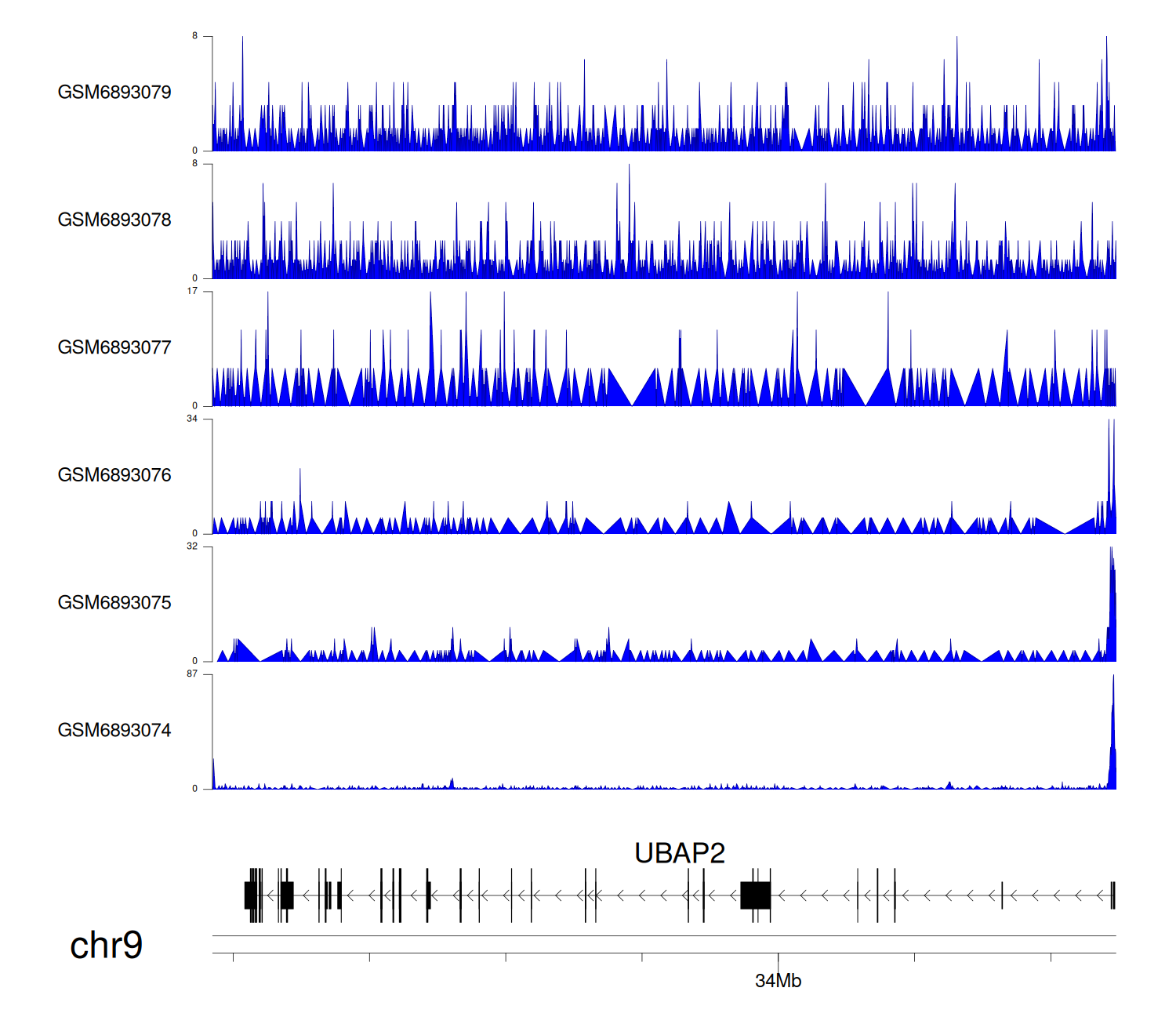This screenshot has width=1176, height=1035.
Task: Click the GSM6893077 track name
Action: 114,347
